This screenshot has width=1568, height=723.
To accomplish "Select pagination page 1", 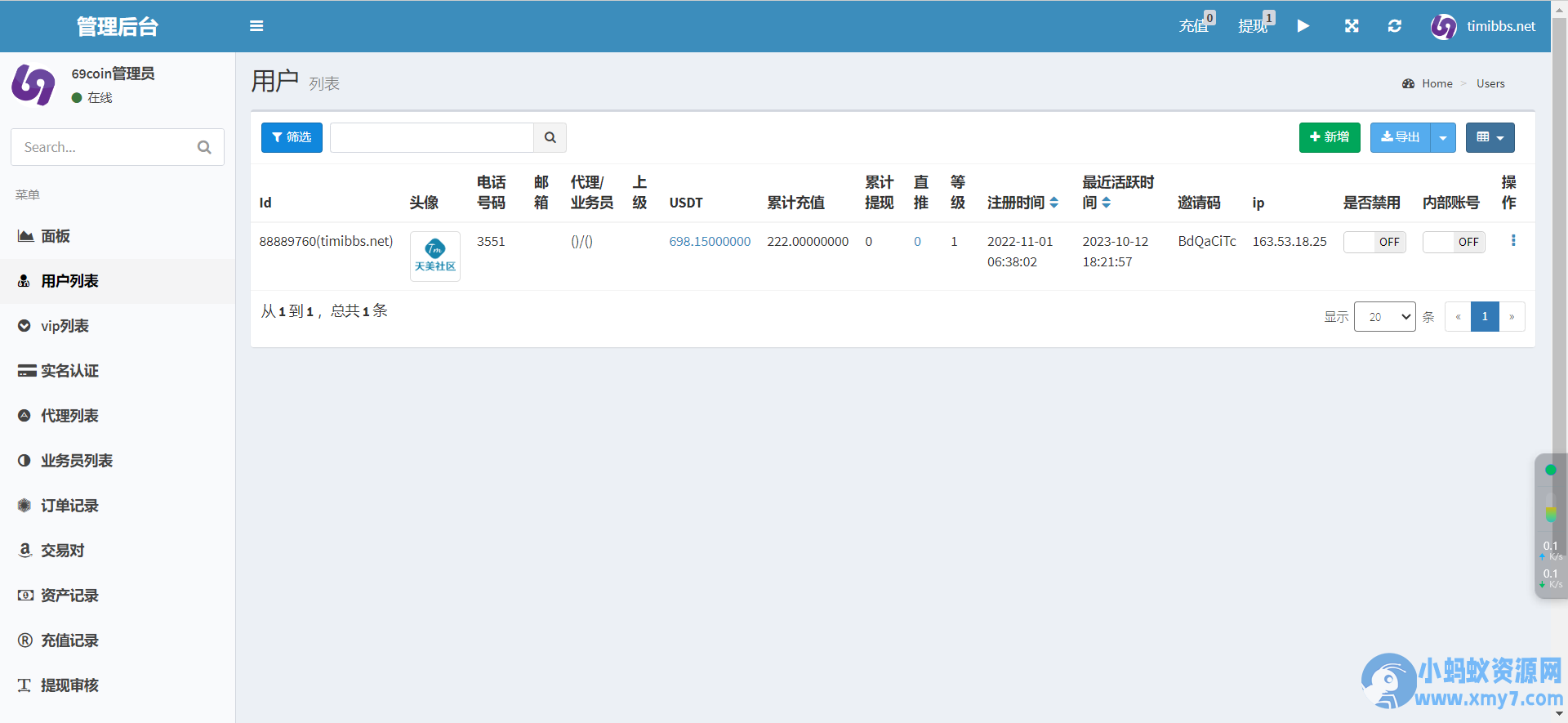I will point(1485,317).
